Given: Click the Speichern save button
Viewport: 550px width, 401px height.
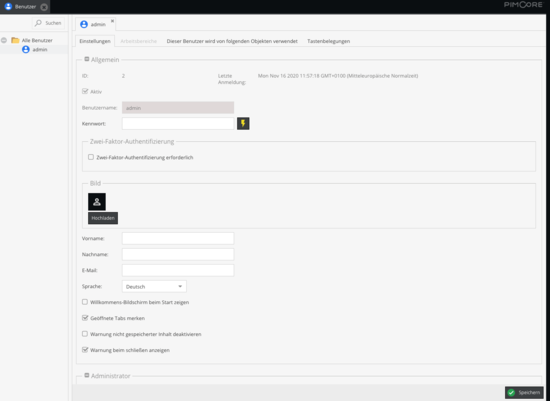Looking at the screenshot, I should click(x=524, y=393).
